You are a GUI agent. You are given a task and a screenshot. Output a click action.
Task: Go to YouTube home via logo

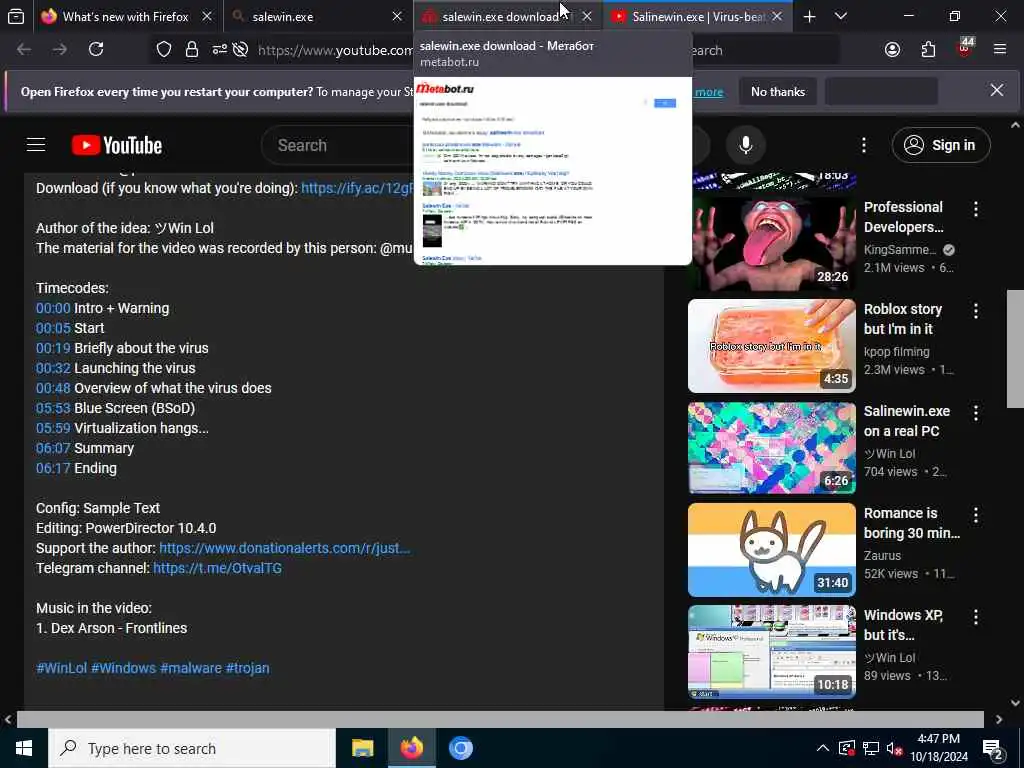click(117, 145)
